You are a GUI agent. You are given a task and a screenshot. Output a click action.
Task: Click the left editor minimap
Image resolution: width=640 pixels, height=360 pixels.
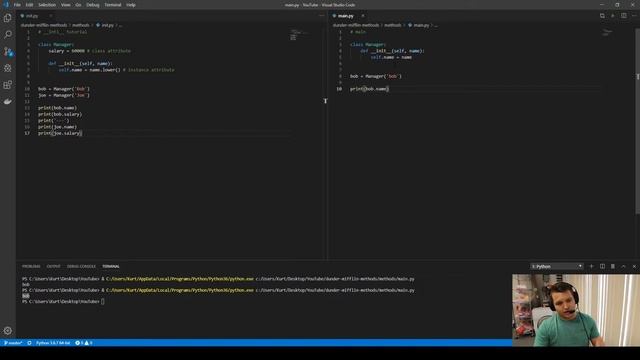[x=299, y=35]
